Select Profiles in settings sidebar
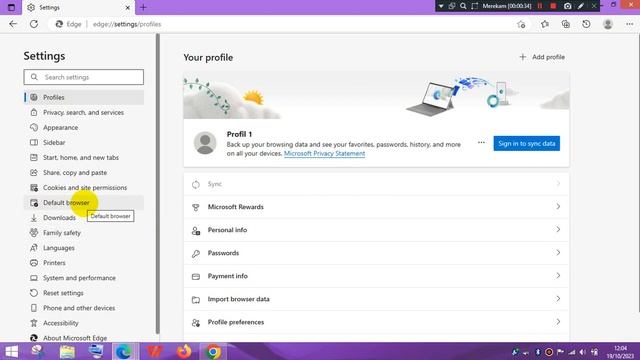This screenshot has width=640, height=360. pos(84,97)
